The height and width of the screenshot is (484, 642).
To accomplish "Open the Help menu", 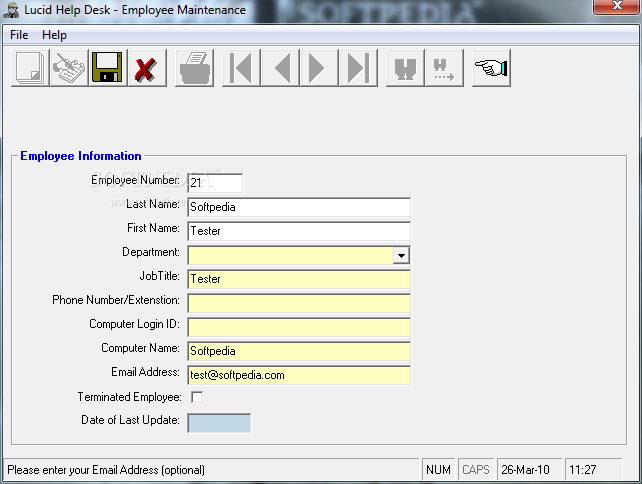I will (x=54, y=35).
